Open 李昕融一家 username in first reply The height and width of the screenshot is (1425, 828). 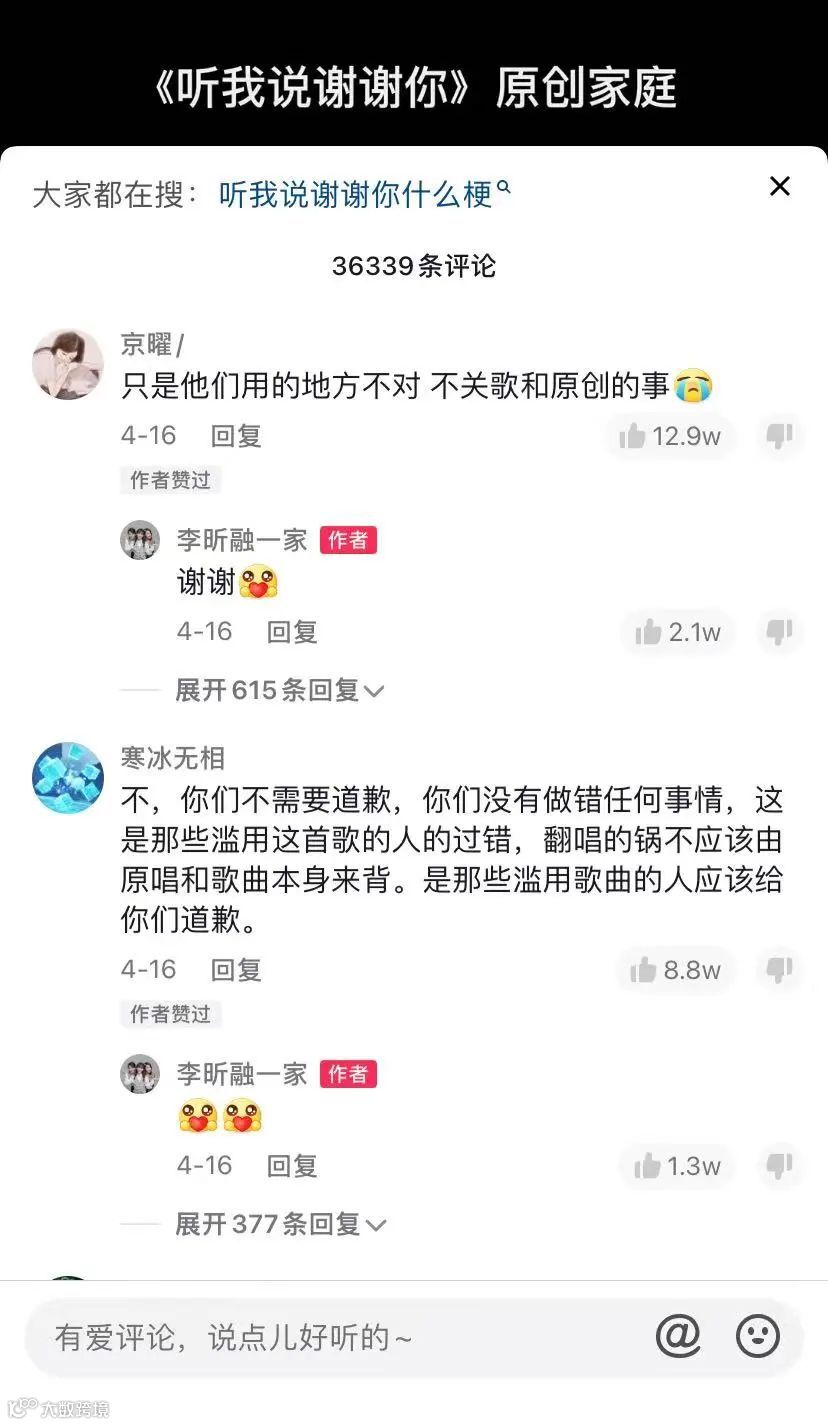pos(242,540)
